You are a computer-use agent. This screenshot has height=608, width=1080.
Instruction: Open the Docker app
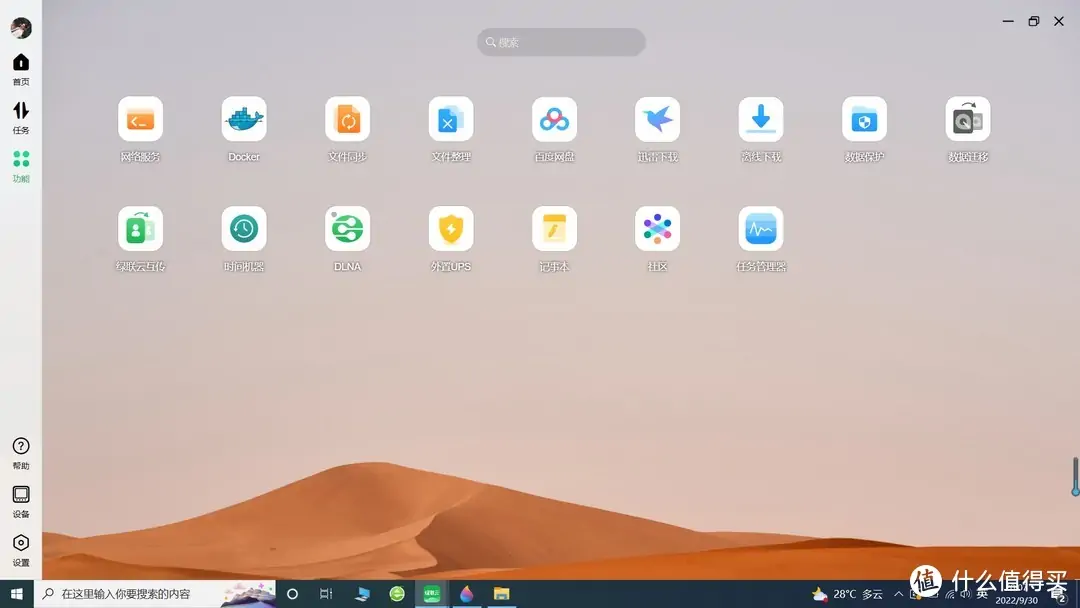pyautogui.click(x=244, y=120)
